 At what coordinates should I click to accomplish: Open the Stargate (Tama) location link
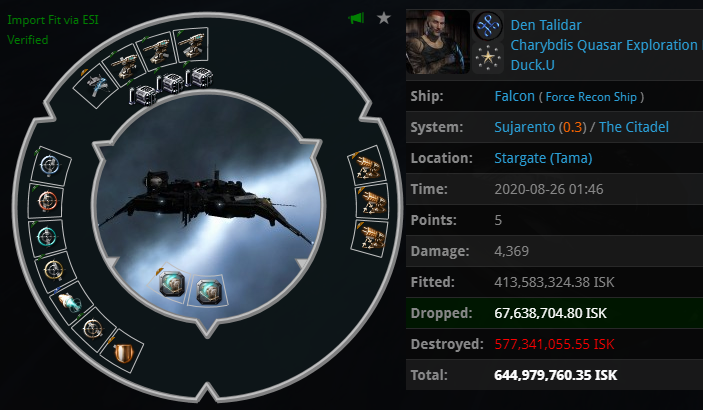point(543,158)
